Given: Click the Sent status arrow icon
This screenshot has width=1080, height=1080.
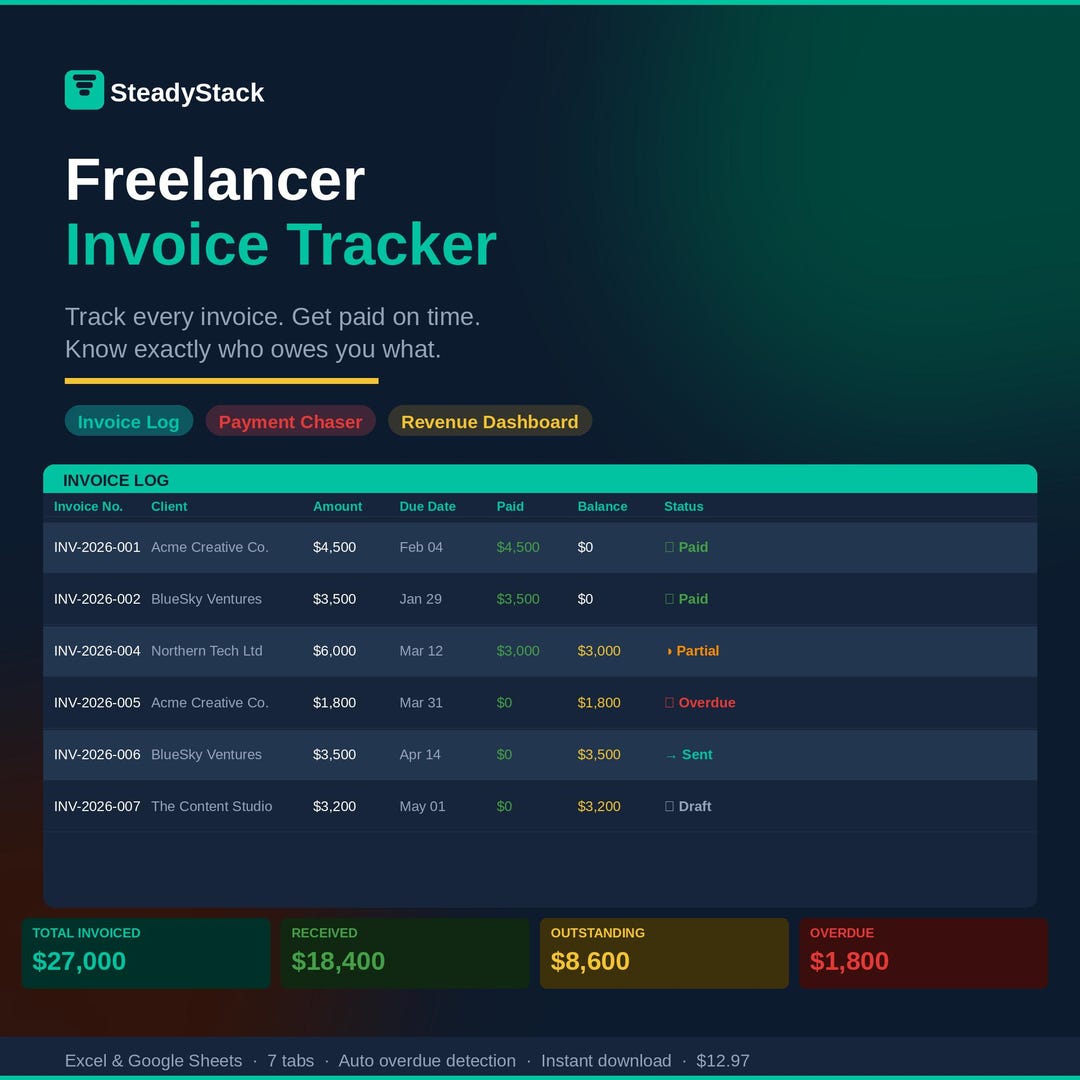Looking at the screenshot, I should (x=671, y=756).
